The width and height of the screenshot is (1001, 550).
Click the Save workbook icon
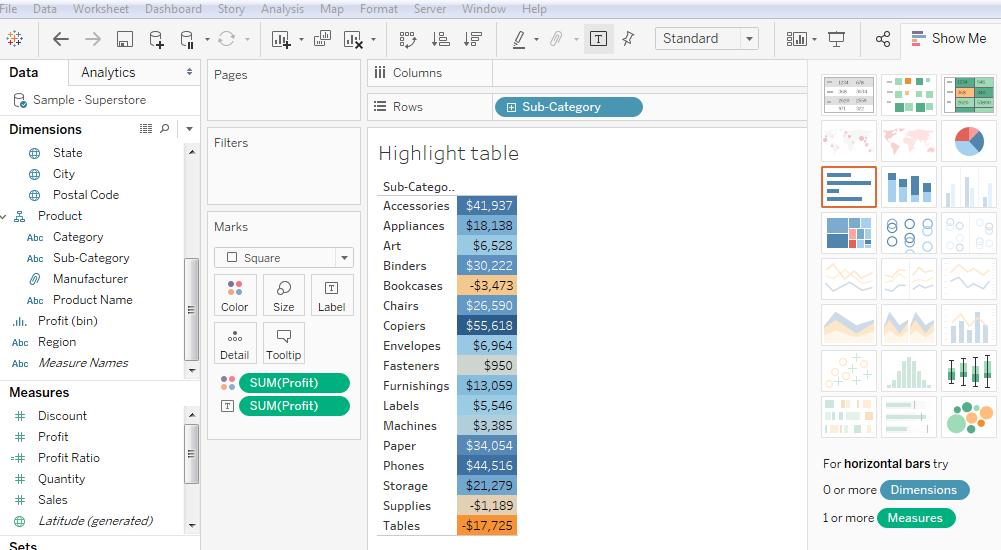pyautogui.click(x=125, y=39)
